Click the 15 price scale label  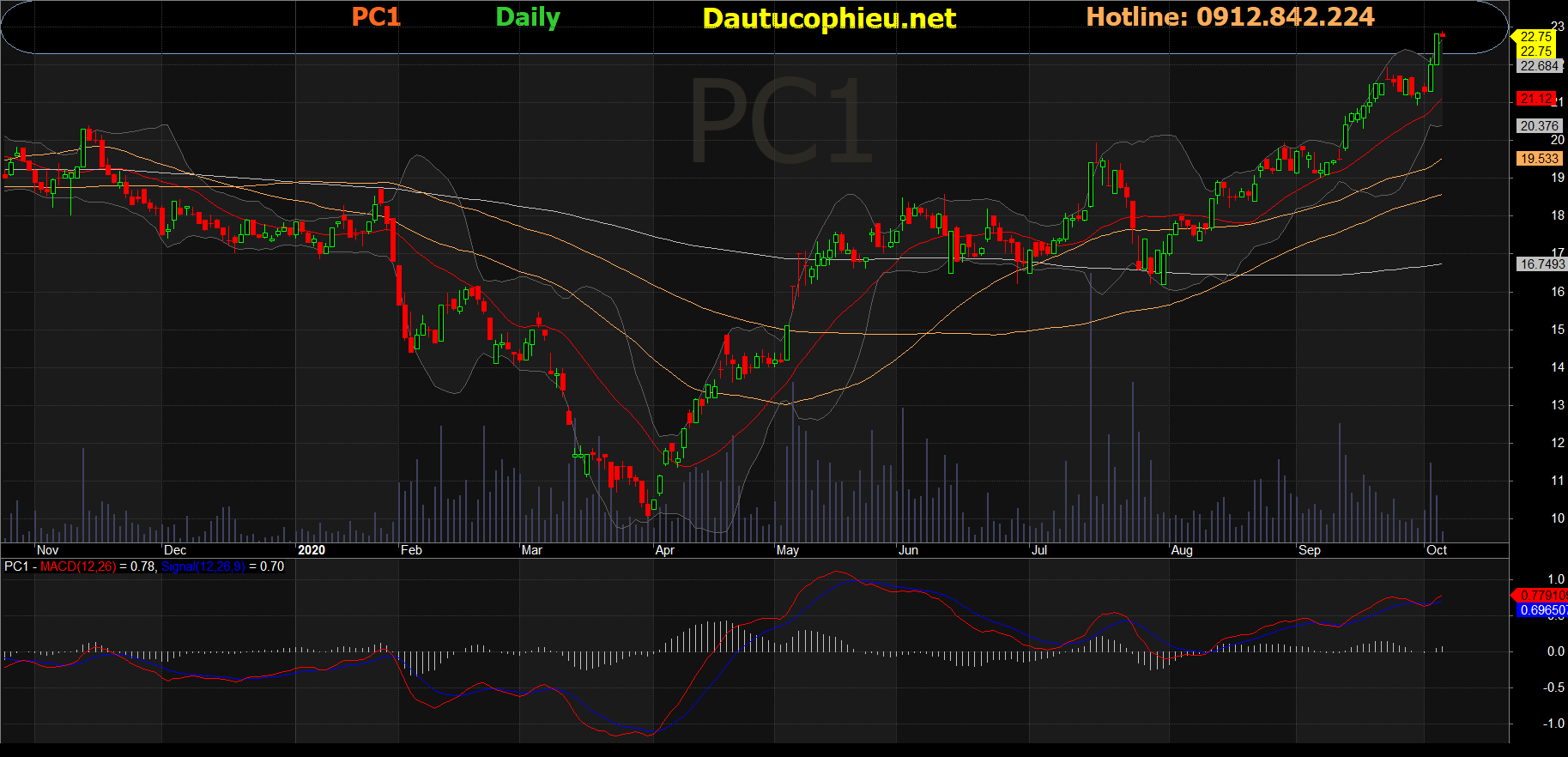[x=1558, y=330]
